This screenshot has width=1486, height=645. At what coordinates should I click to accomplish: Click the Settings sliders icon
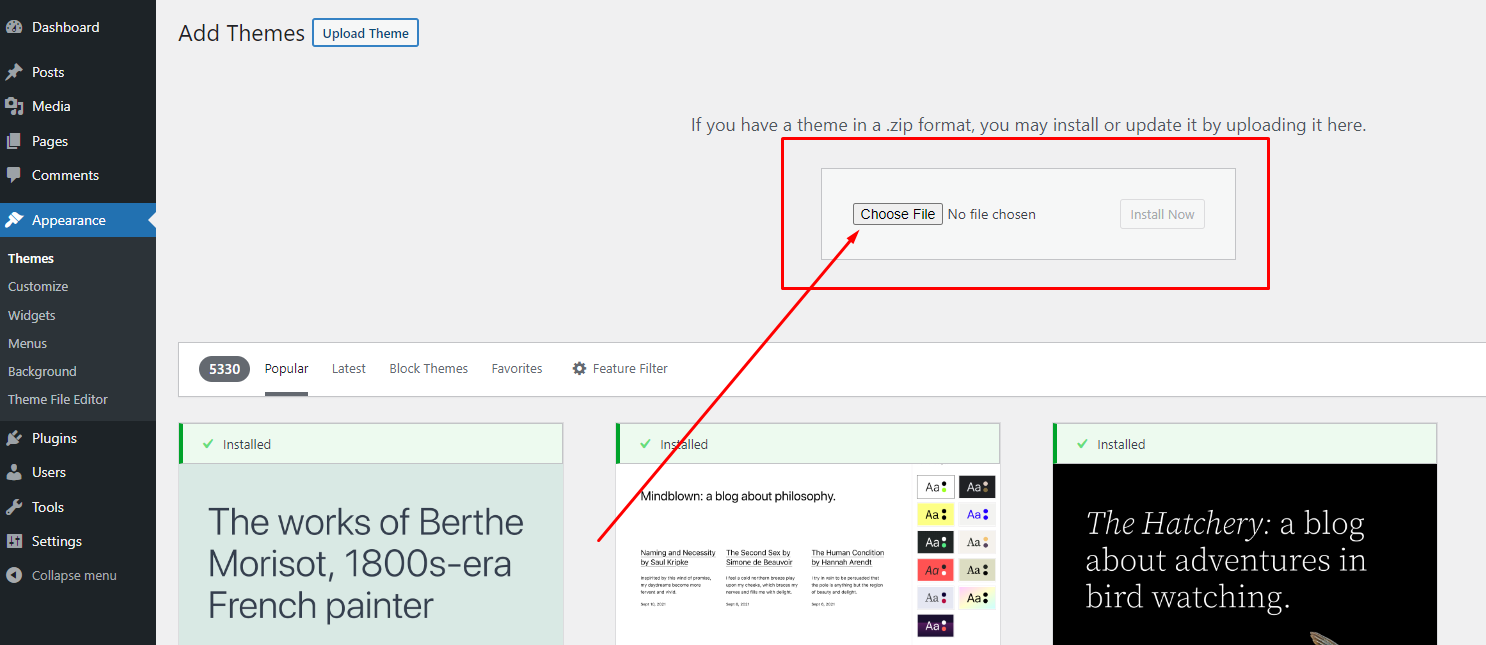(x=14, y=541)
